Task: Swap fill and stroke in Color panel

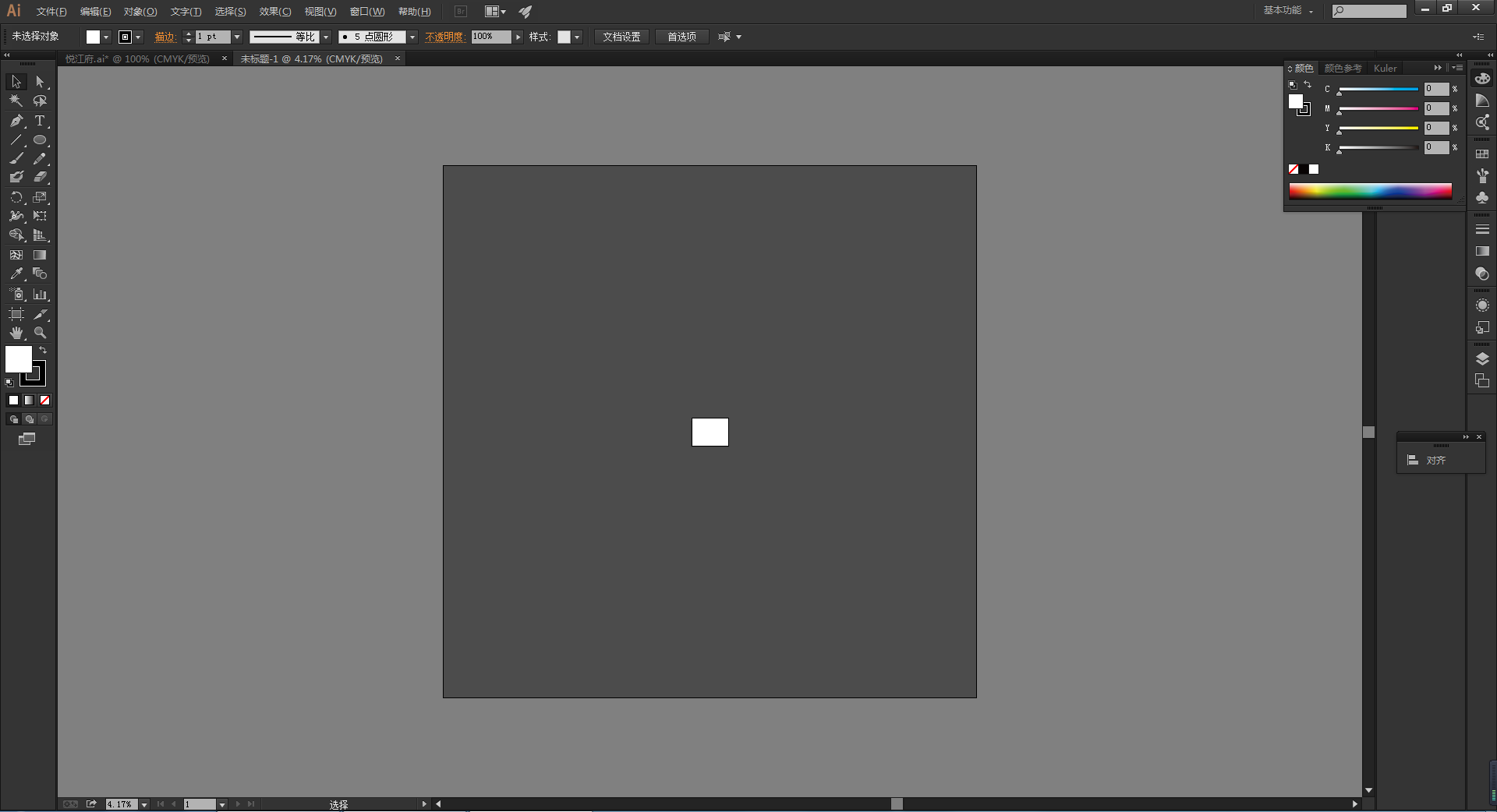Action: coord(1308,85)
